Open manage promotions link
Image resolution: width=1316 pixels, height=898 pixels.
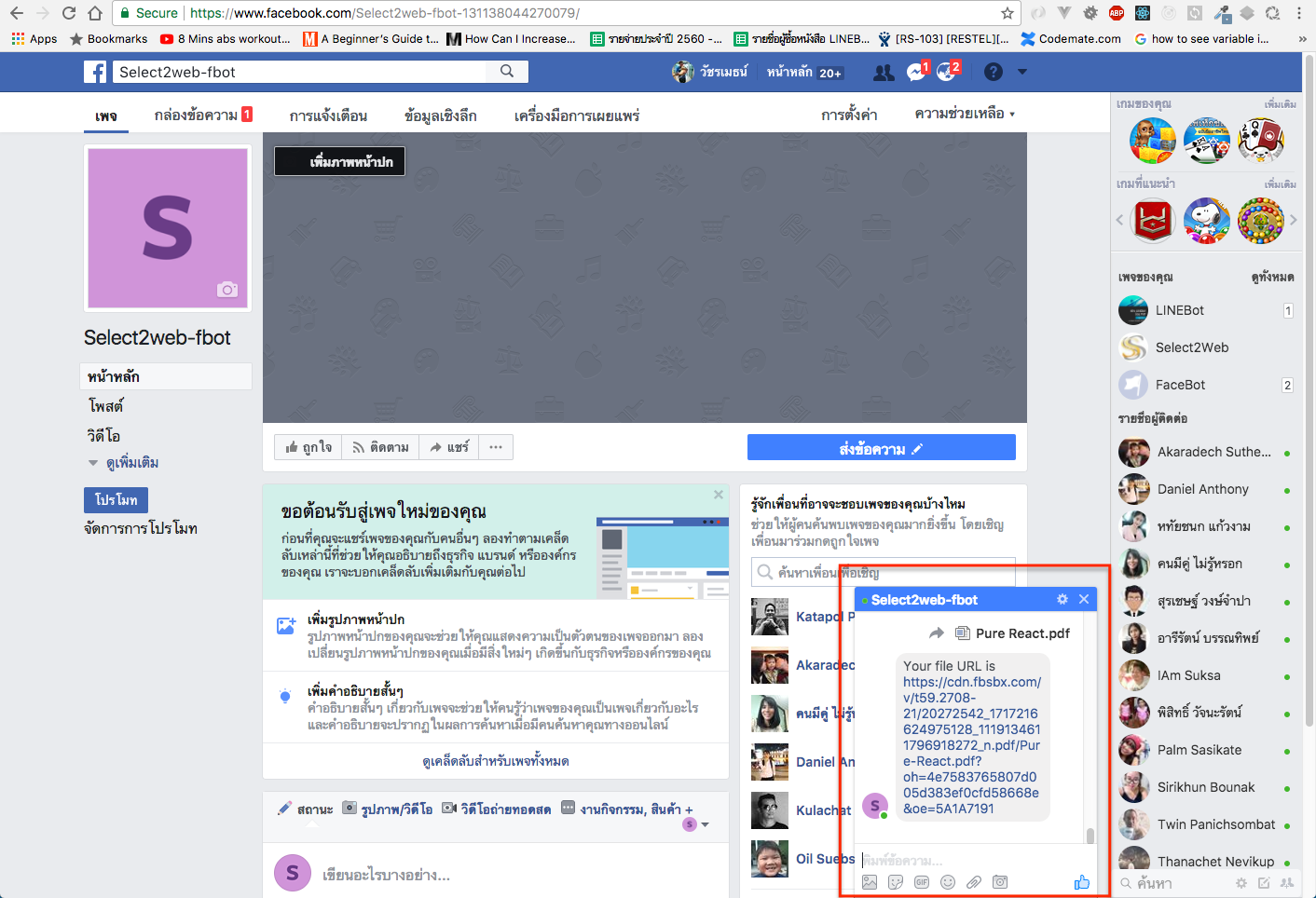coord(141,528)
